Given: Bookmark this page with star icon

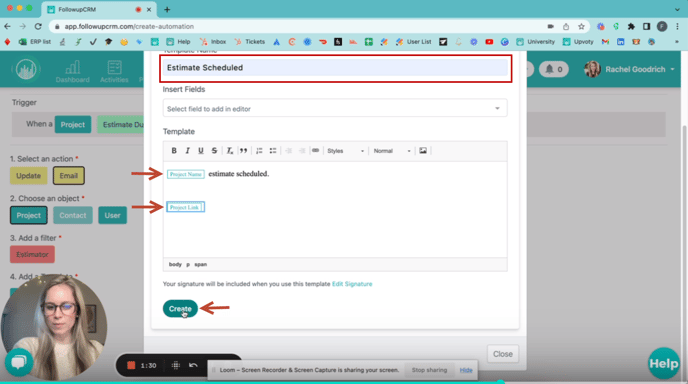Looking at the screenshot, I should [581, 26].
